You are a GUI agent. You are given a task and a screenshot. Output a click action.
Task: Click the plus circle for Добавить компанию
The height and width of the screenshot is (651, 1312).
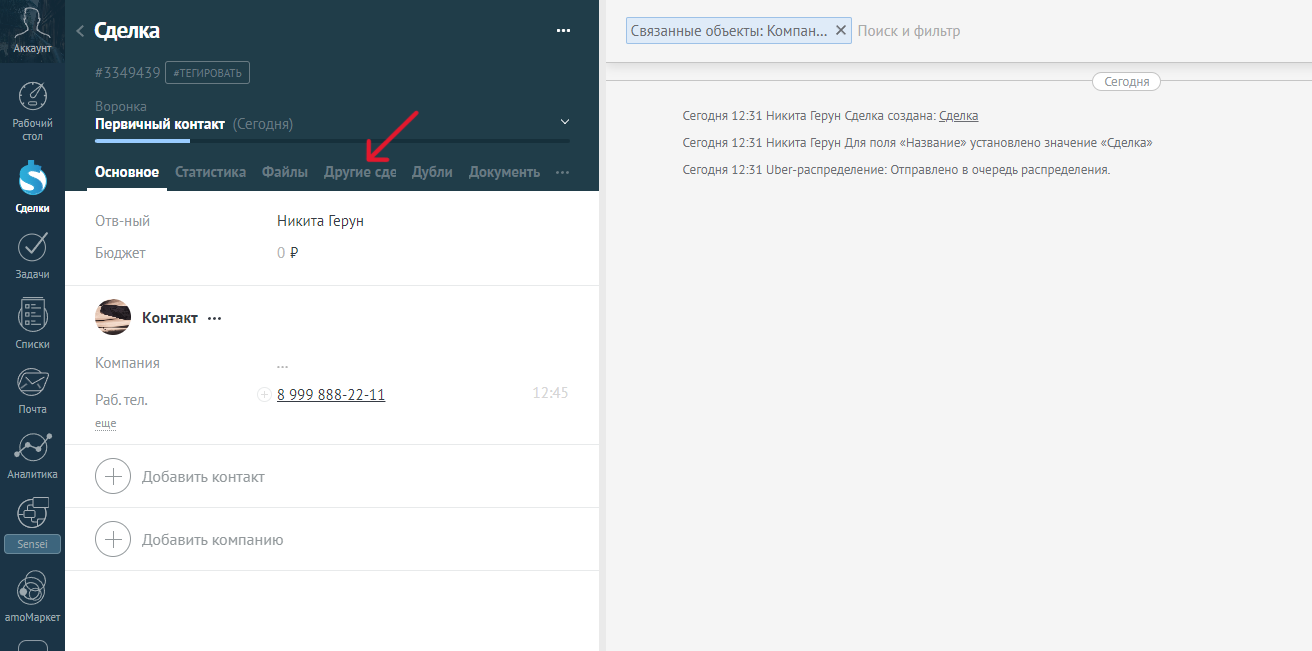click(113, 540)
